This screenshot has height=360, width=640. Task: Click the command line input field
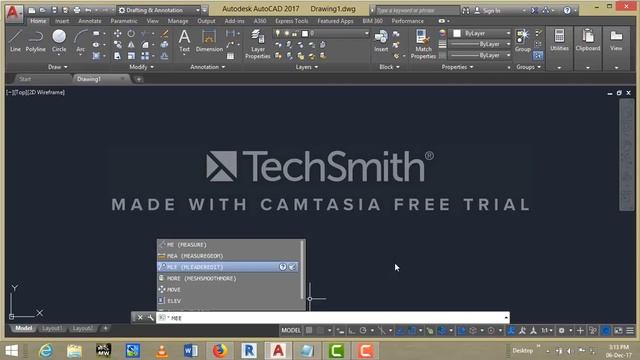click(x=333, y=318)
